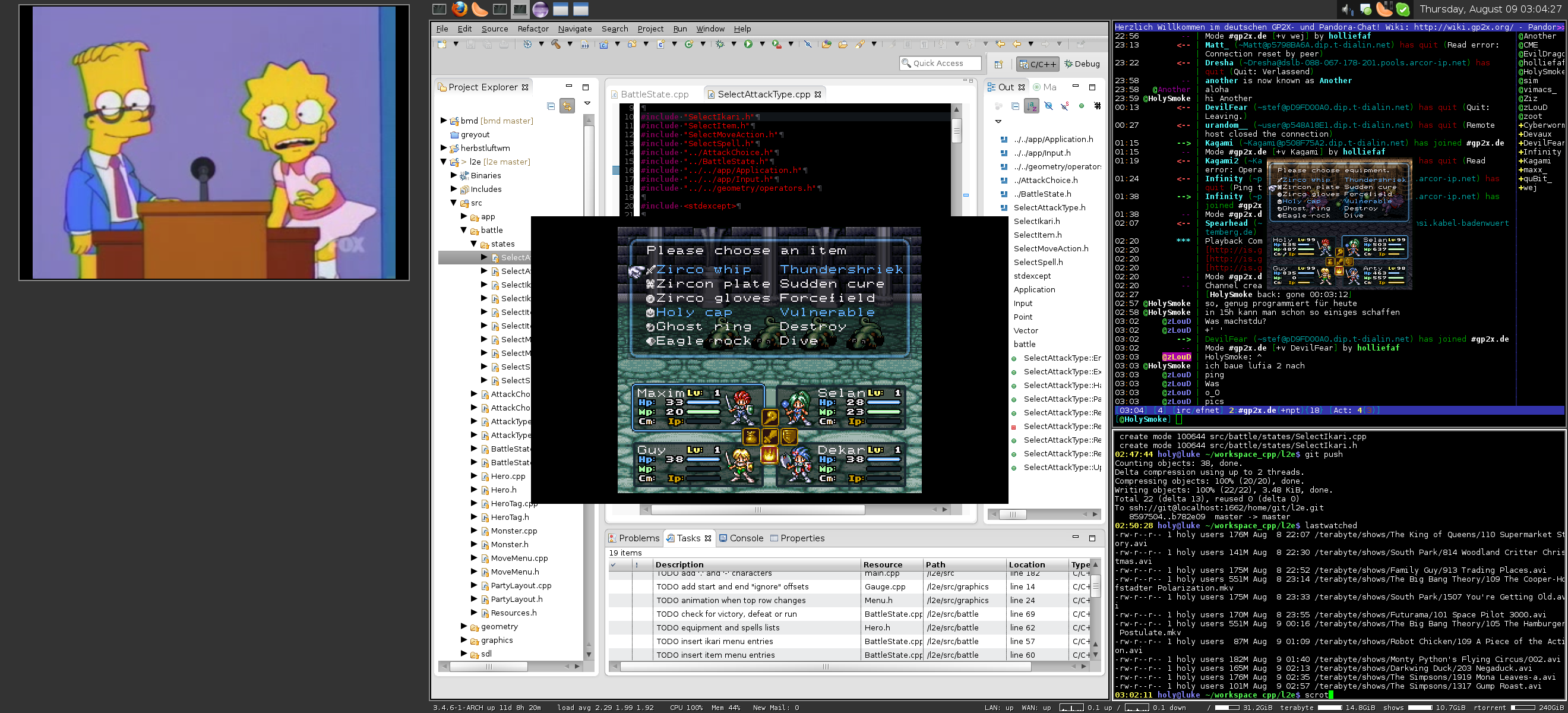Toggle alphabetical Sort in Outline view
Image resolution: width=1568 pixels, height=713 pixels.
(x=1032, y=106)
